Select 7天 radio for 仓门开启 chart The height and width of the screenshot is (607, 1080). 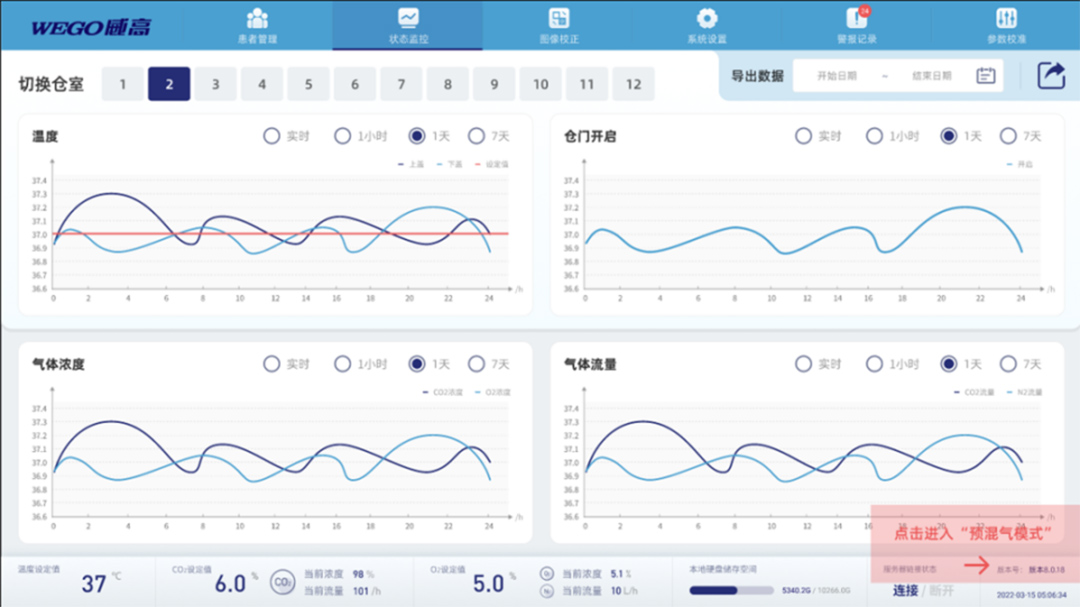1008,136
